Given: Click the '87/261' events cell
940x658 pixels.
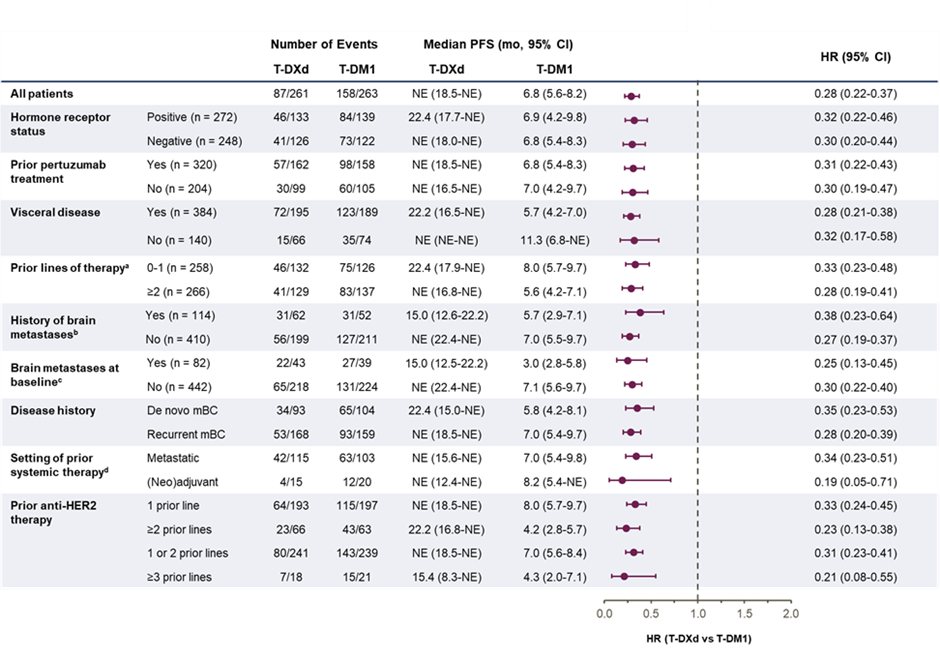Looking at the screenshot, I should [291, 93].
